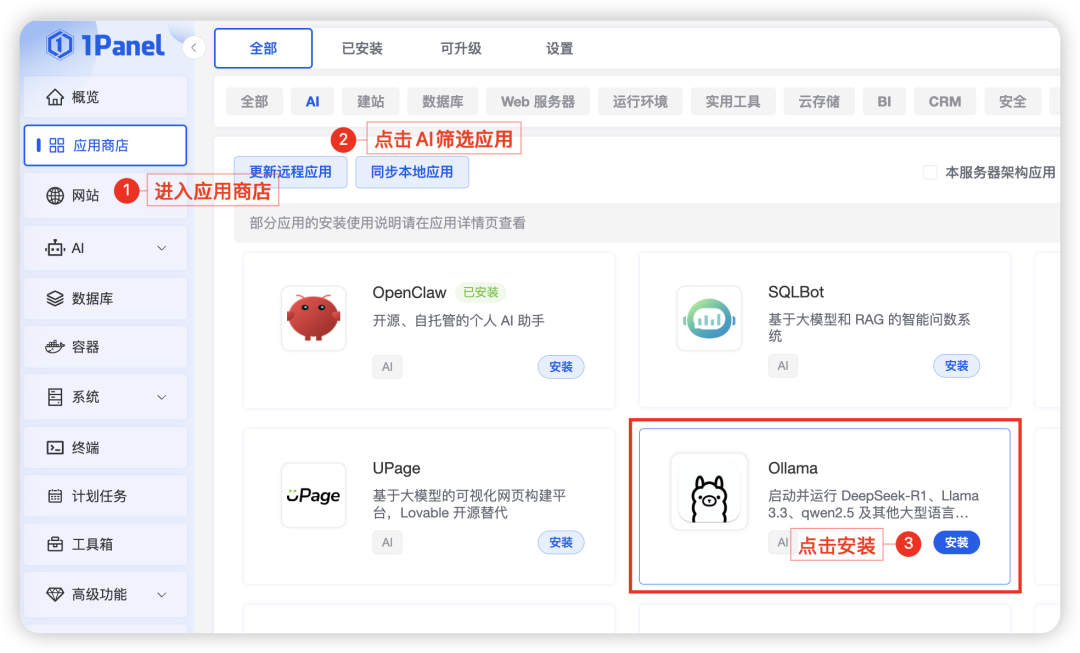This screenshot has width=1080, height=653.
Task: Activate the 全部 filter chip
Action: click(x=254, y=101)
